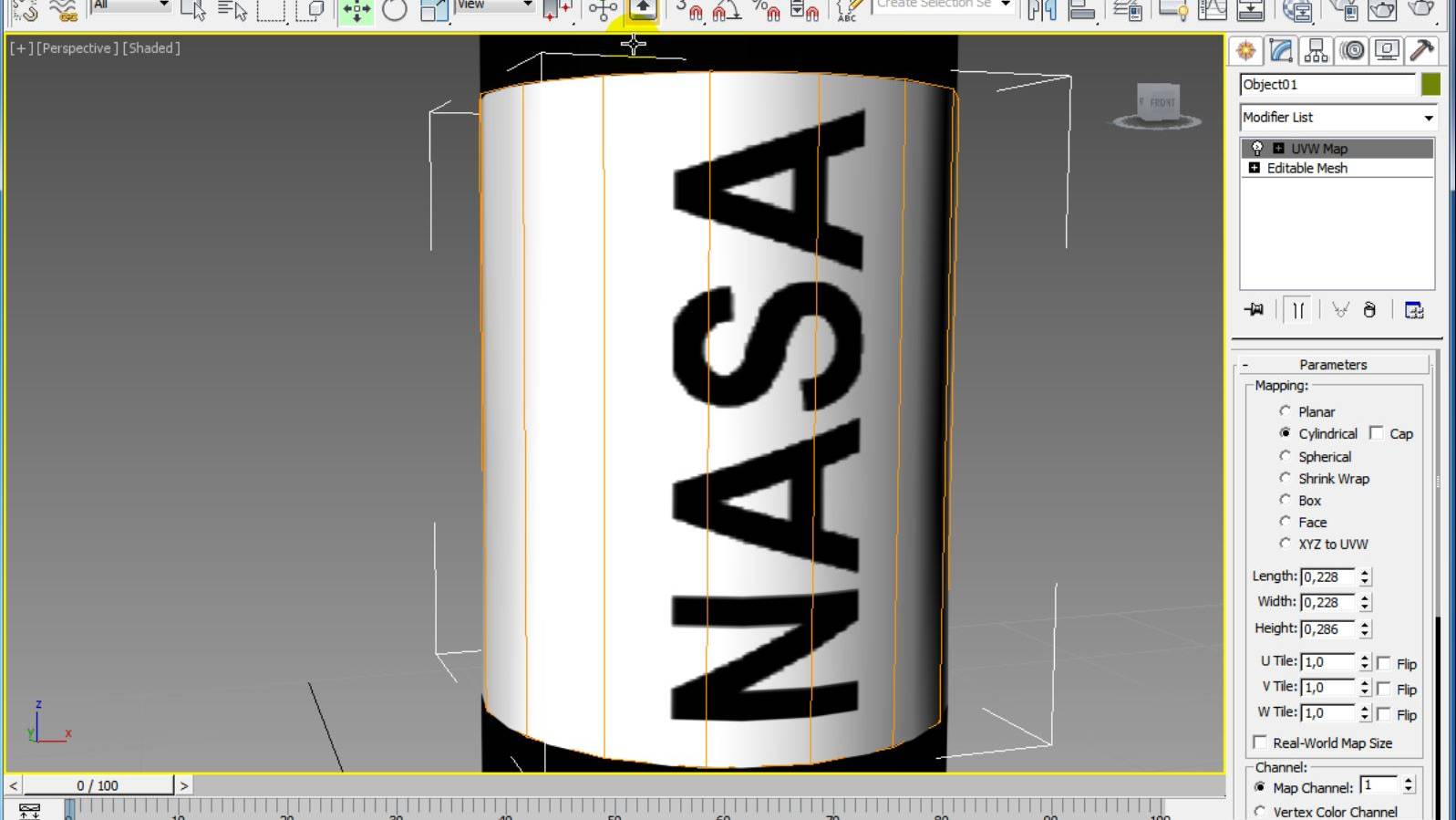Click the Length value field
Viewport: 1456px width, 820px height.
1328,577
